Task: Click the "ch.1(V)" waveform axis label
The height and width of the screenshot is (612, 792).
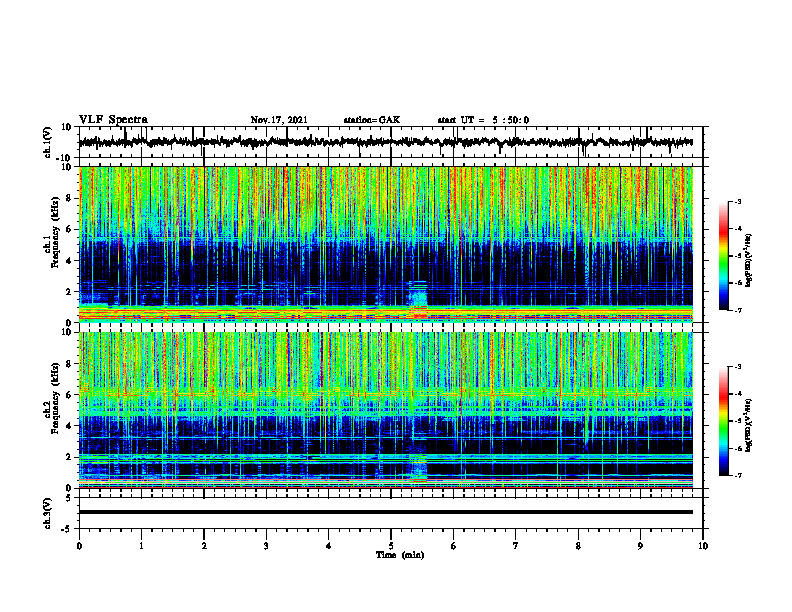Action: pyautogui.click(x=48, y=142)
